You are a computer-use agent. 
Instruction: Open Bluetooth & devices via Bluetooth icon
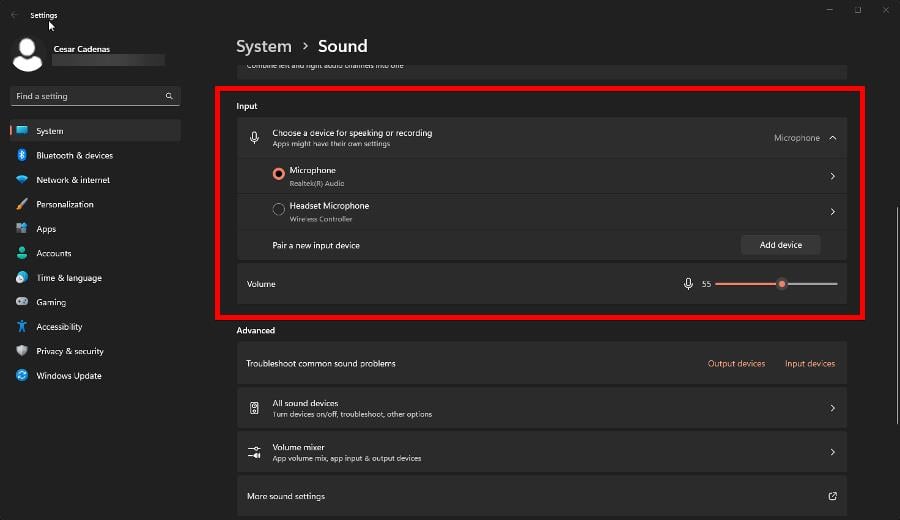(22, 155)
